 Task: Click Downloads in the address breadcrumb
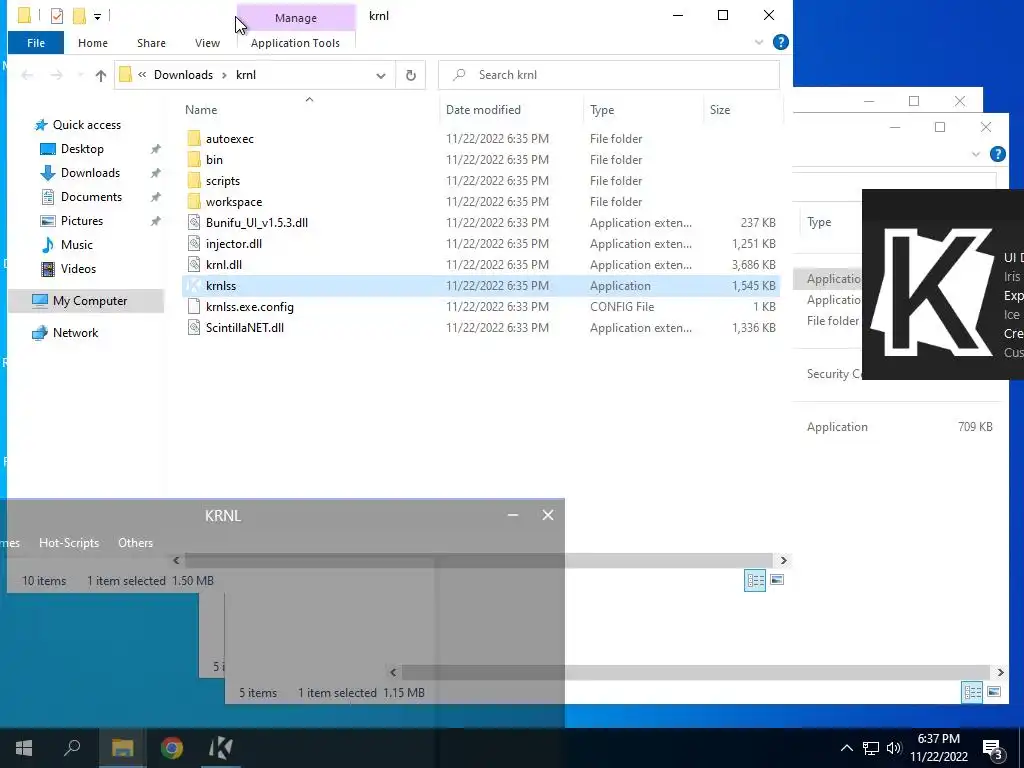click(x=184, y=75)
